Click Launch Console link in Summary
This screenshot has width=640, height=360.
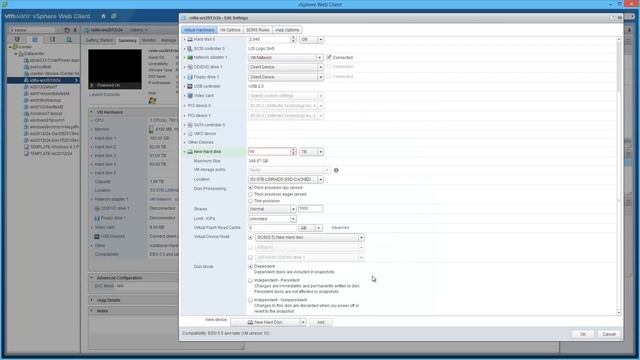104,95
